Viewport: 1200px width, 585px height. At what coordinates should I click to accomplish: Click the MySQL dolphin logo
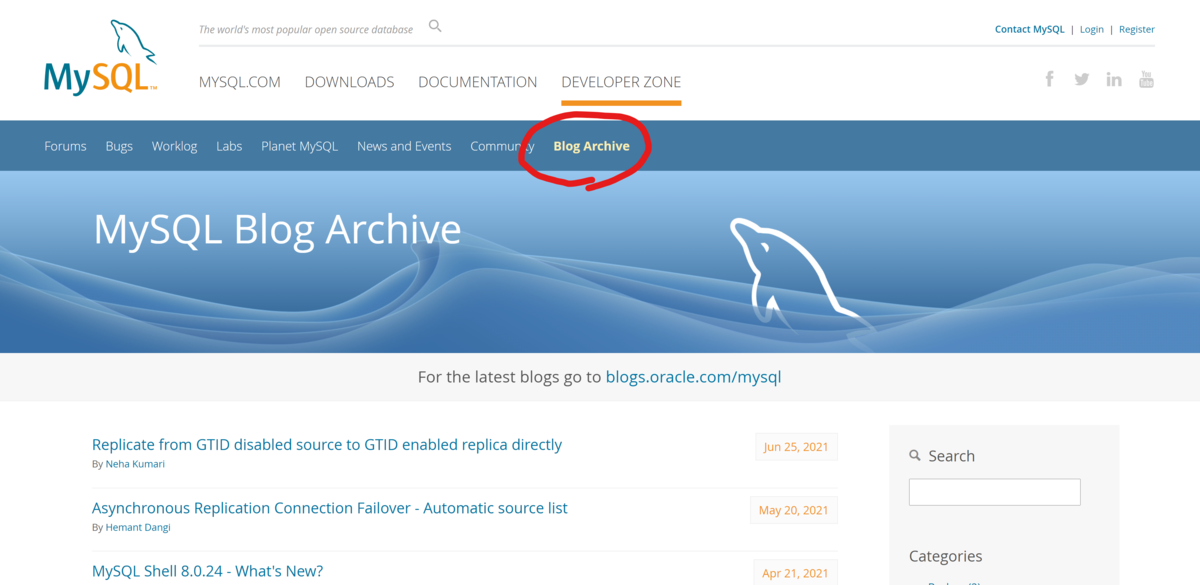[100, 57]
